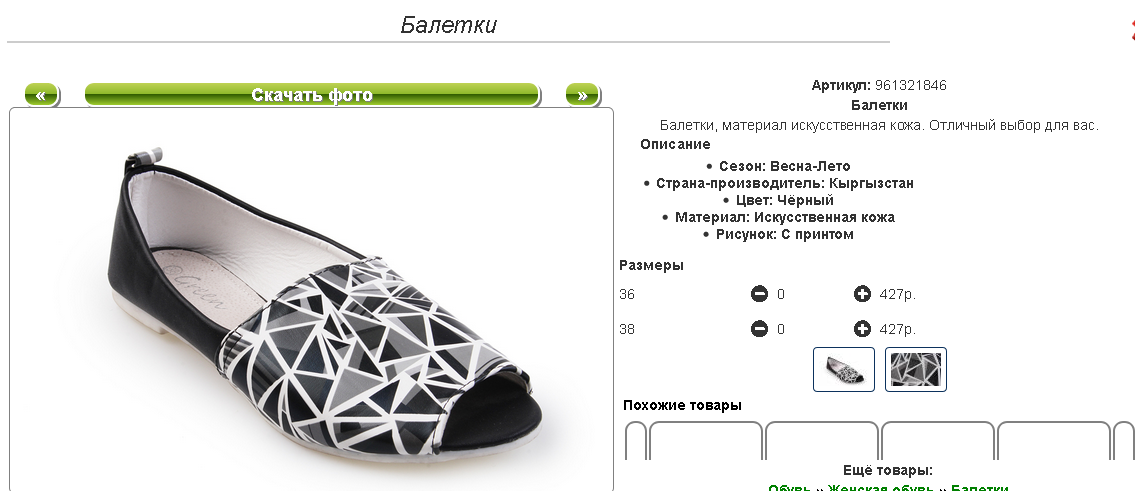The width and height of the screenshot is (1135, 491).
Task: Decrease quantity for size 36
Action: click(x=759, y=294)
